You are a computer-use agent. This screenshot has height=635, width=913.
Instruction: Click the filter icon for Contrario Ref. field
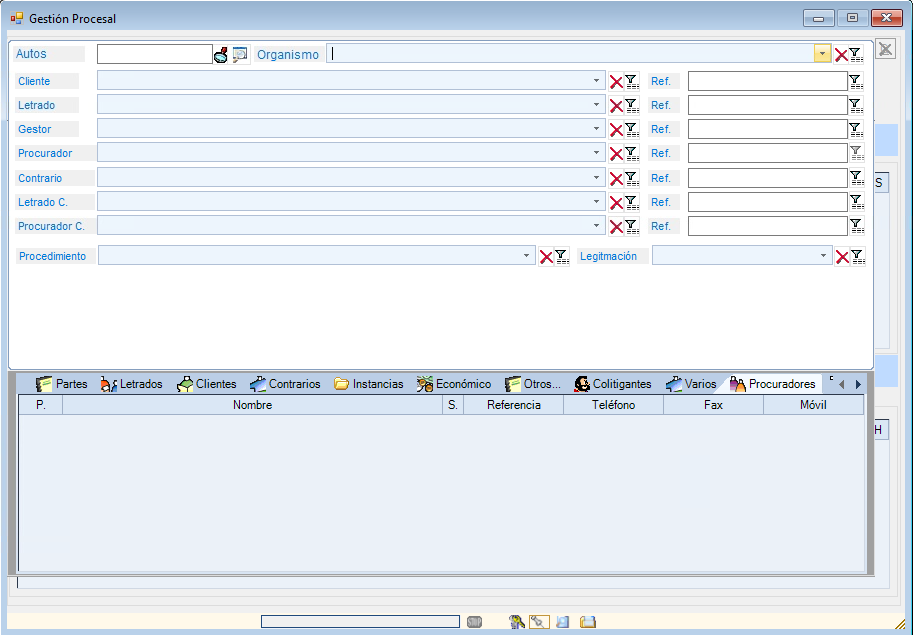tap(855, 178)
